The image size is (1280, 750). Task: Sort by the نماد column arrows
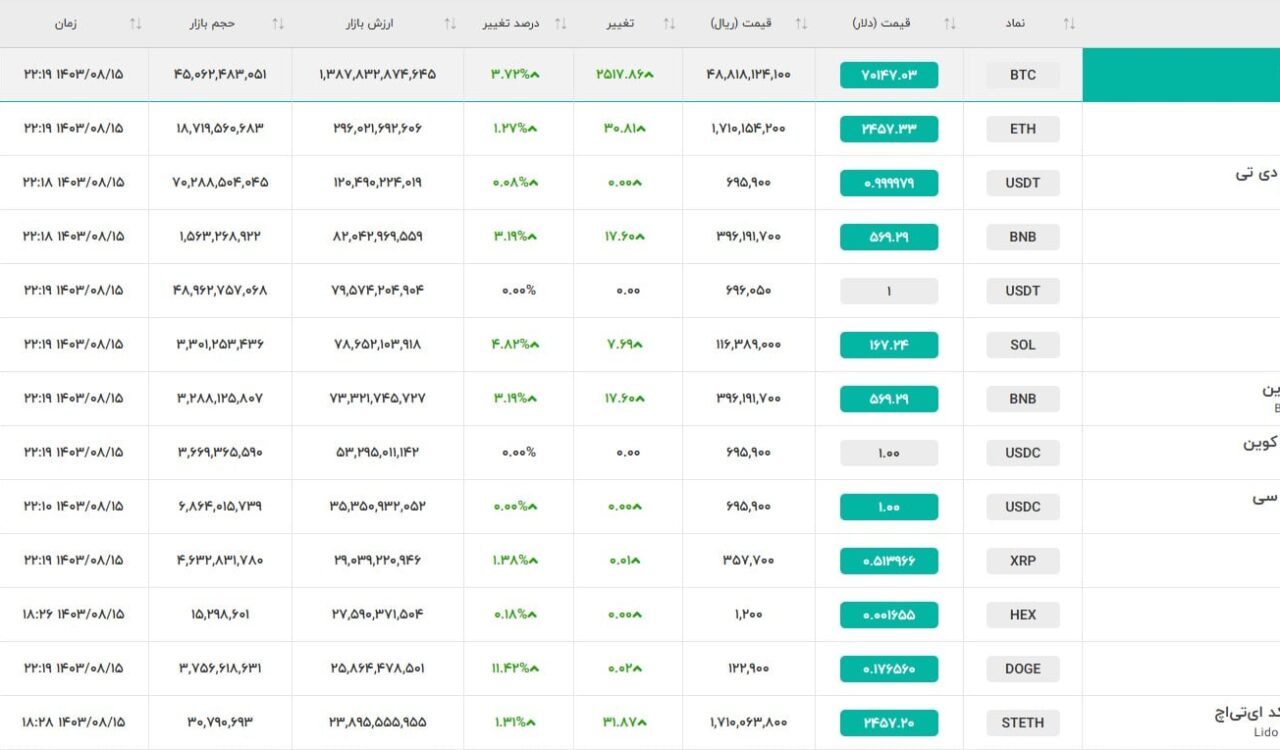[x=1069, y=23]
